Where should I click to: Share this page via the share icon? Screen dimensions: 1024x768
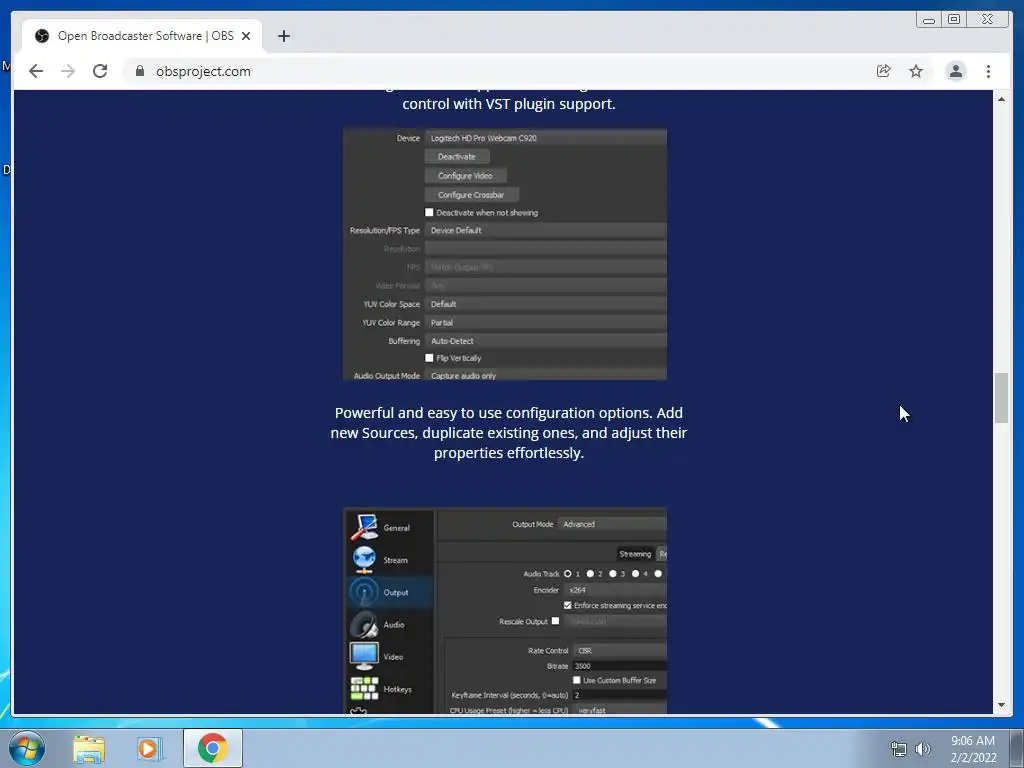coord(884,71)
